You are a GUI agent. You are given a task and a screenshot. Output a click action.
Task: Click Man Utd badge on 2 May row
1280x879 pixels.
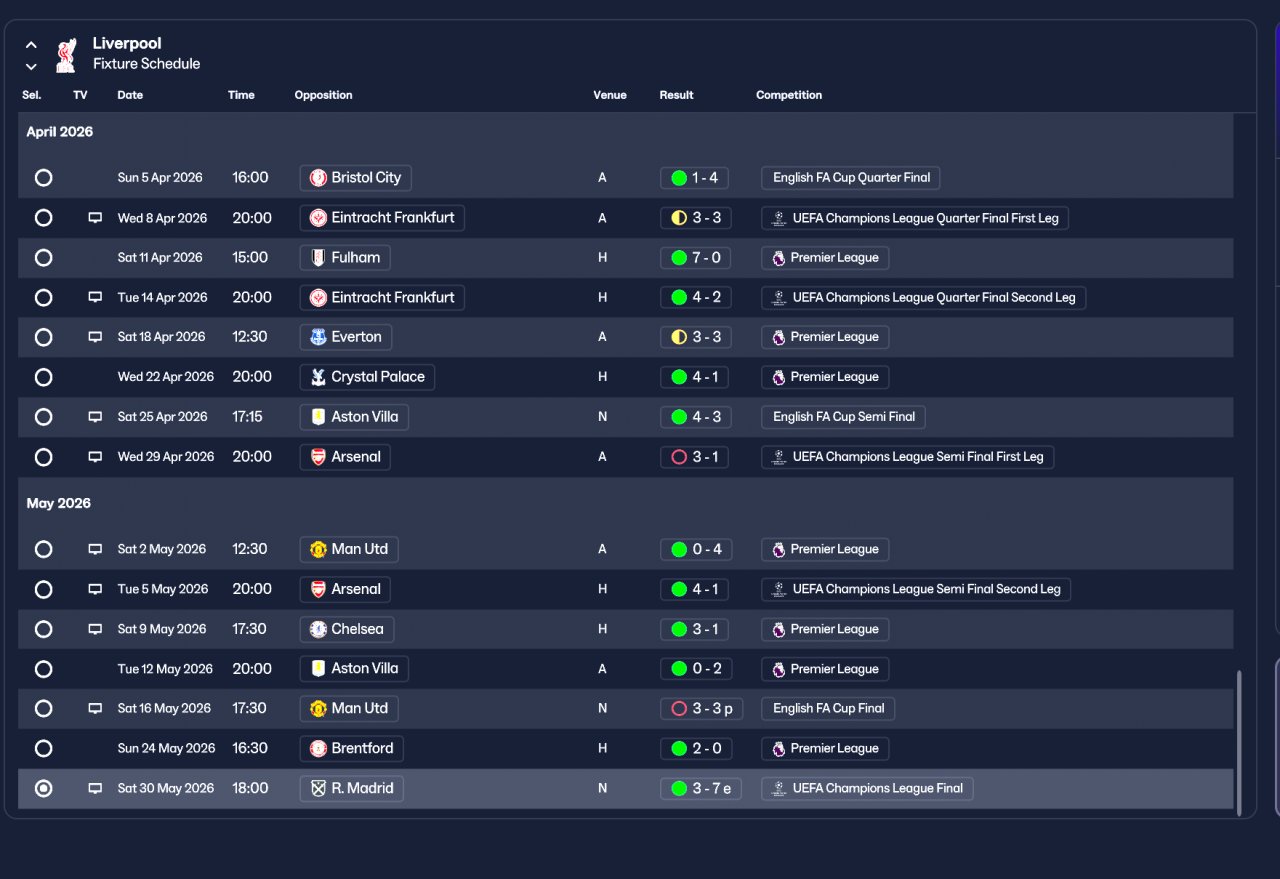point(318,549)
